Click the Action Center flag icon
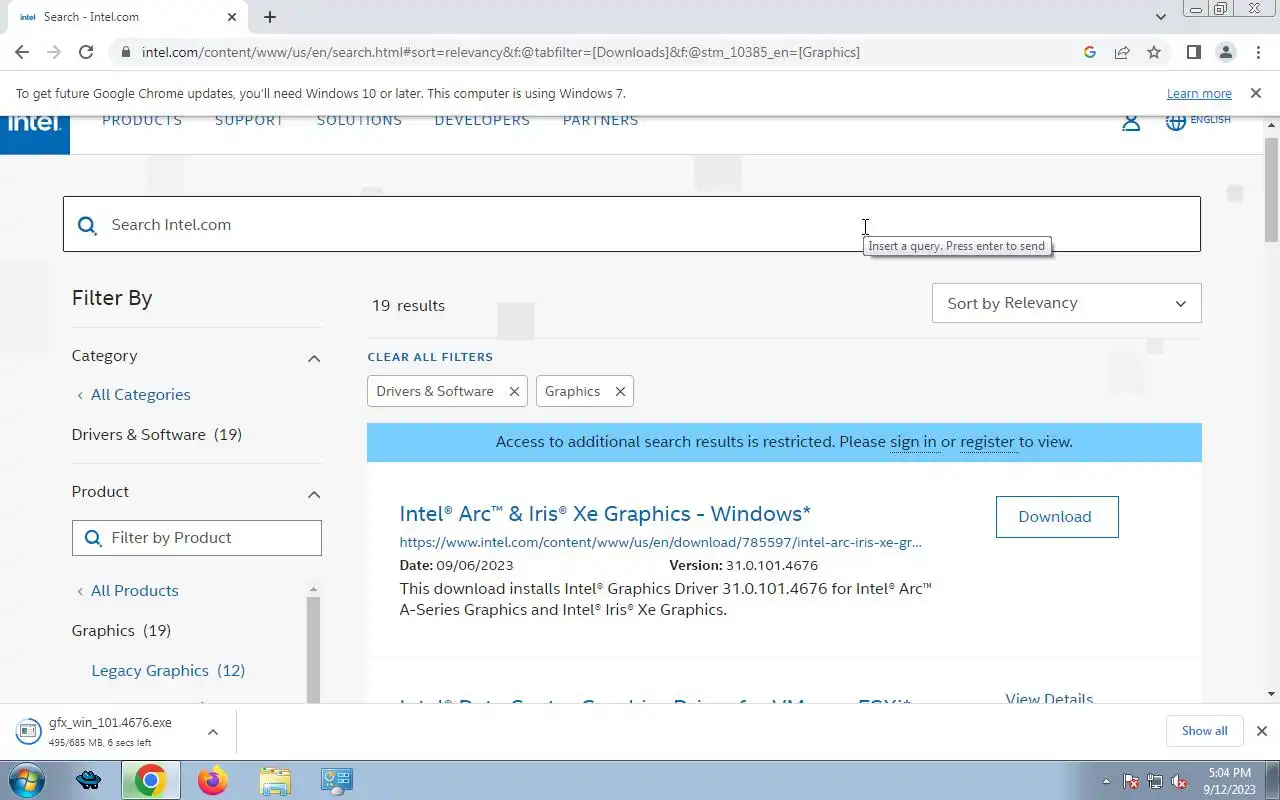This screenshot has width=1280, height=800. click(1131, 781)
